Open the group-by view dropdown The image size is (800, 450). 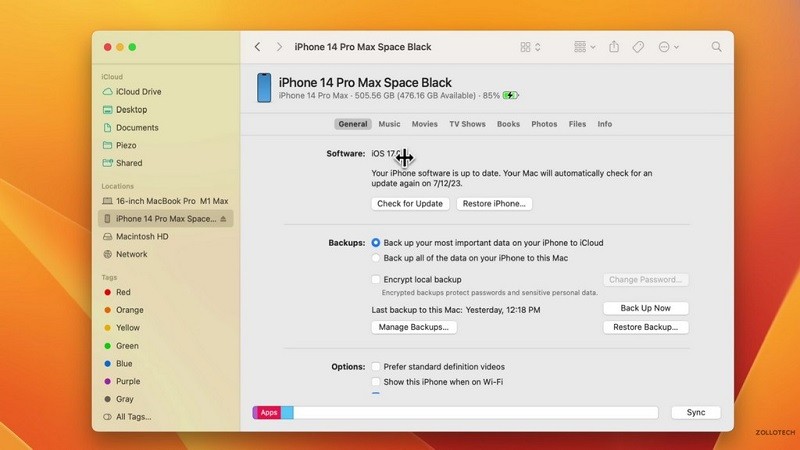pos(585,47)
